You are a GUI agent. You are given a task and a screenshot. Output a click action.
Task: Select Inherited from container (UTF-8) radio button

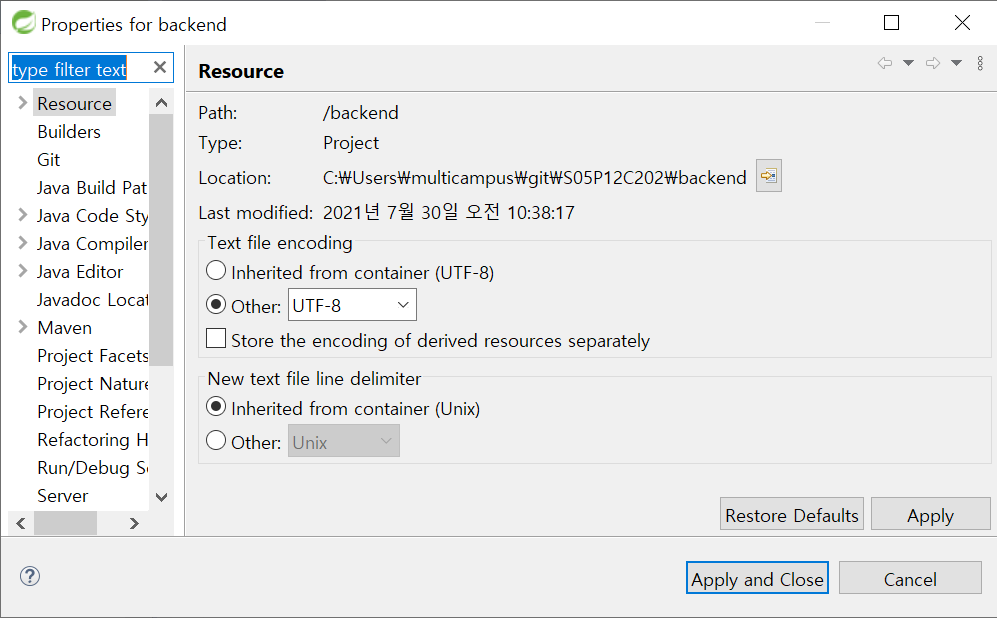215,270
